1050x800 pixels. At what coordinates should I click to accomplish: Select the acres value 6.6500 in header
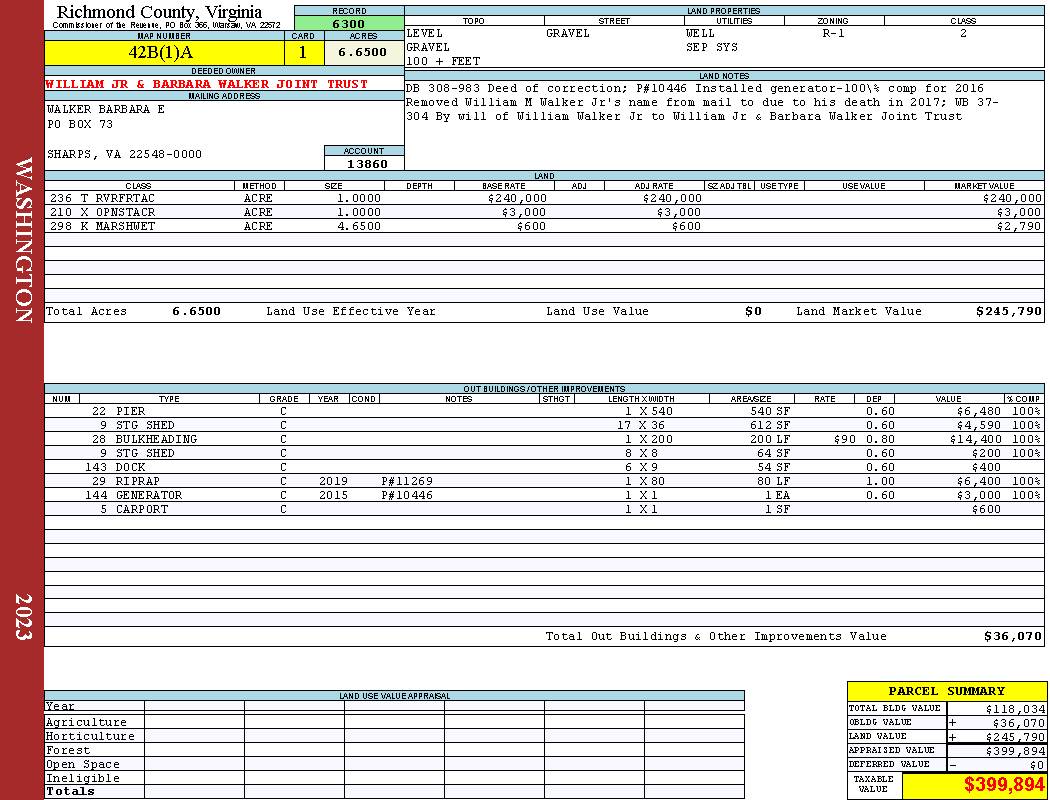pos(363,53)
